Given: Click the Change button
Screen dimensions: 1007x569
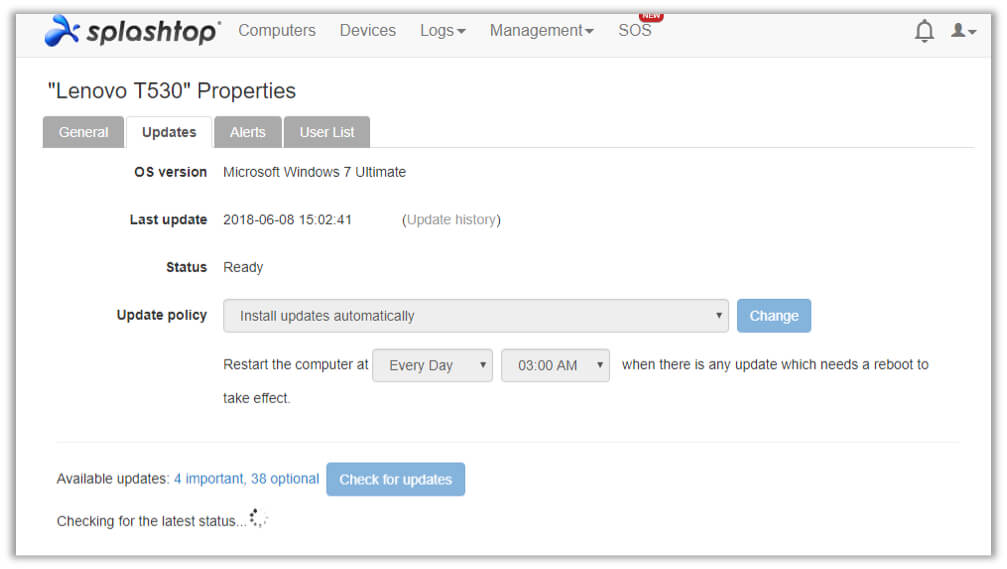Looking at the screenshot, I should (x=774, y=316).
